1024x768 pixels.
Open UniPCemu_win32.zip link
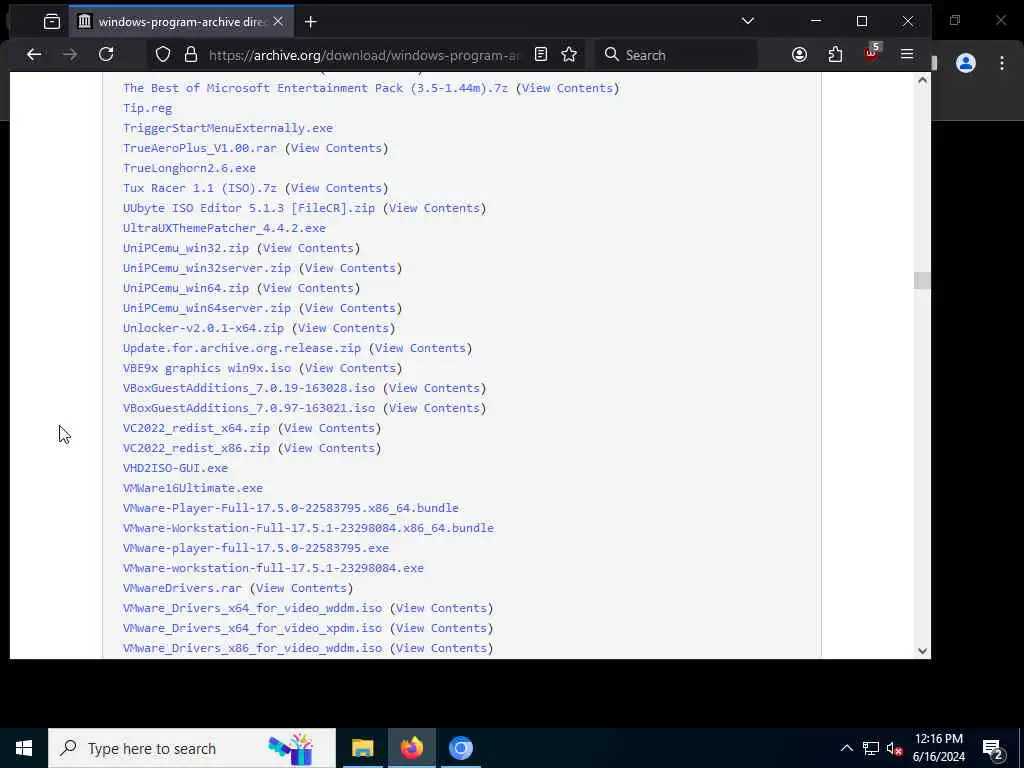coord(186,248)
